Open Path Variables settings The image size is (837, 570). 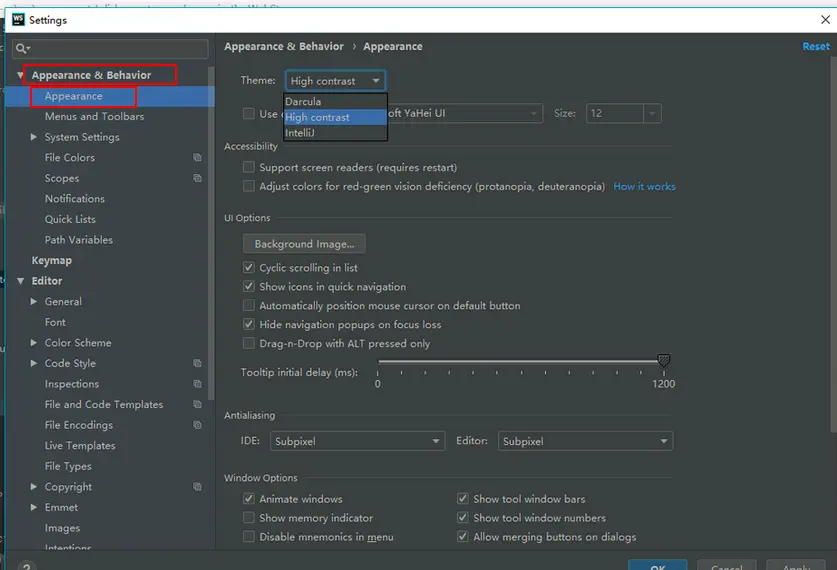point(79,240)
